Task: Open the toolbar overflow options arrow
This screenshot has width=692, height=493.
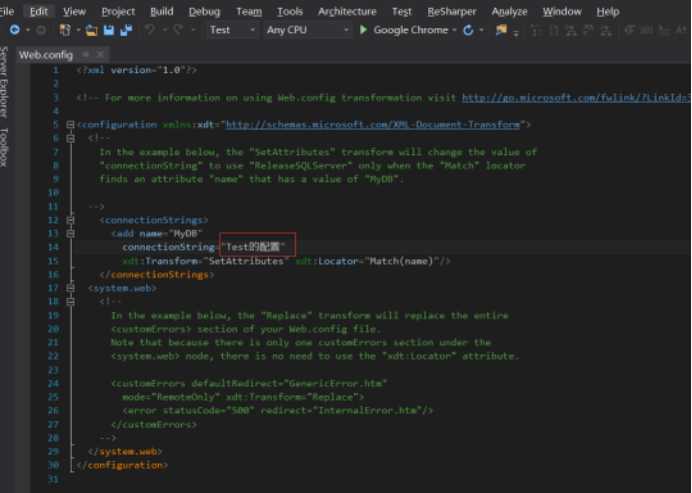Action: 515,32
